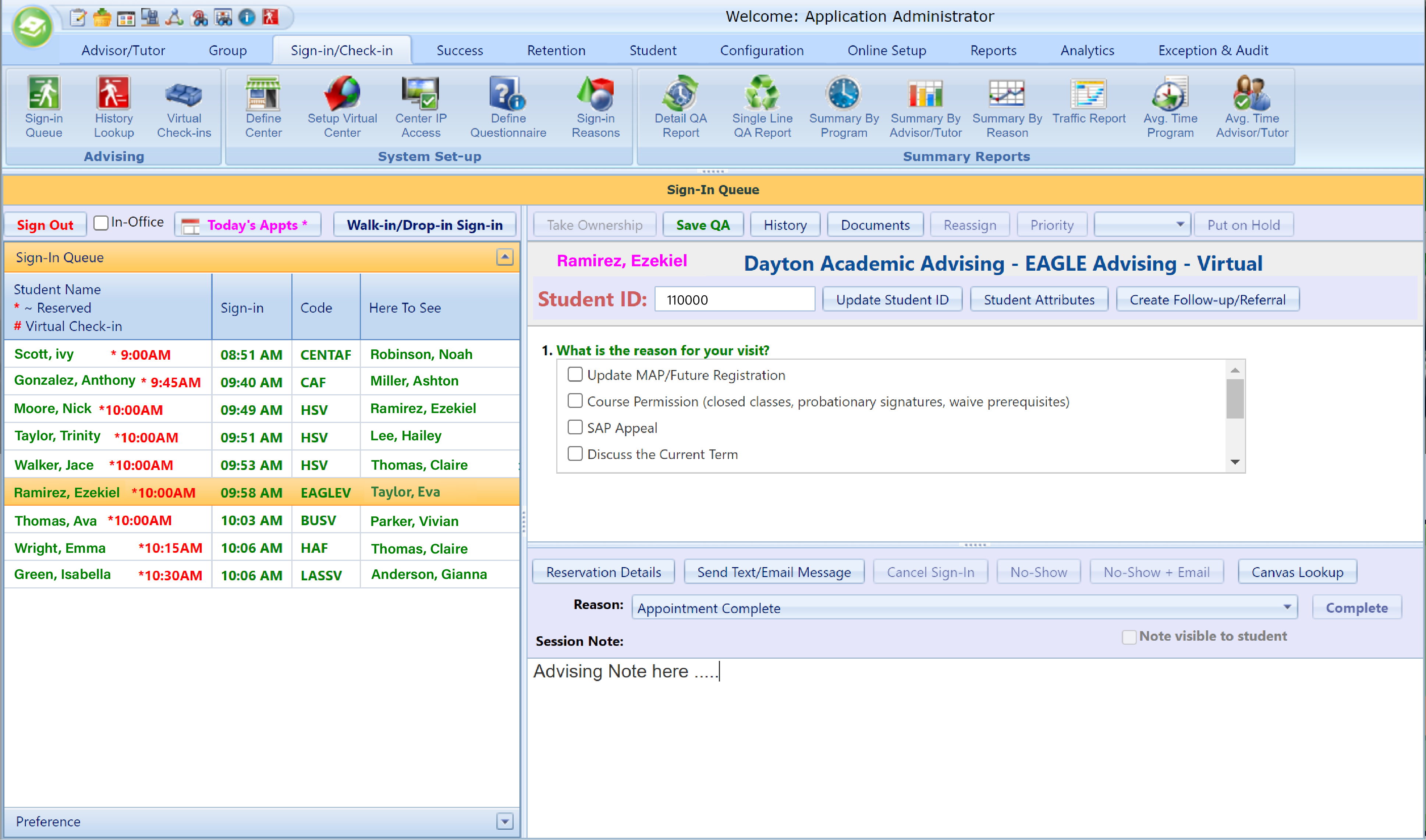Click the Sign Out button
Image resolution: width=1426 pixels, height=840 pixels.
pos(45,225)
